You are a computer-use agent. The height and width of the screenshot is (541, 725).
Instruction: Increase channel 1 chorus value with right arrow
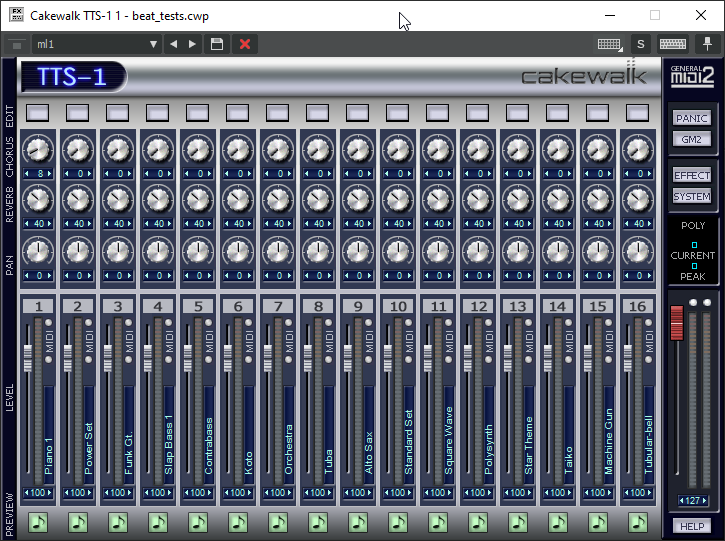click(x=51, y=173)
